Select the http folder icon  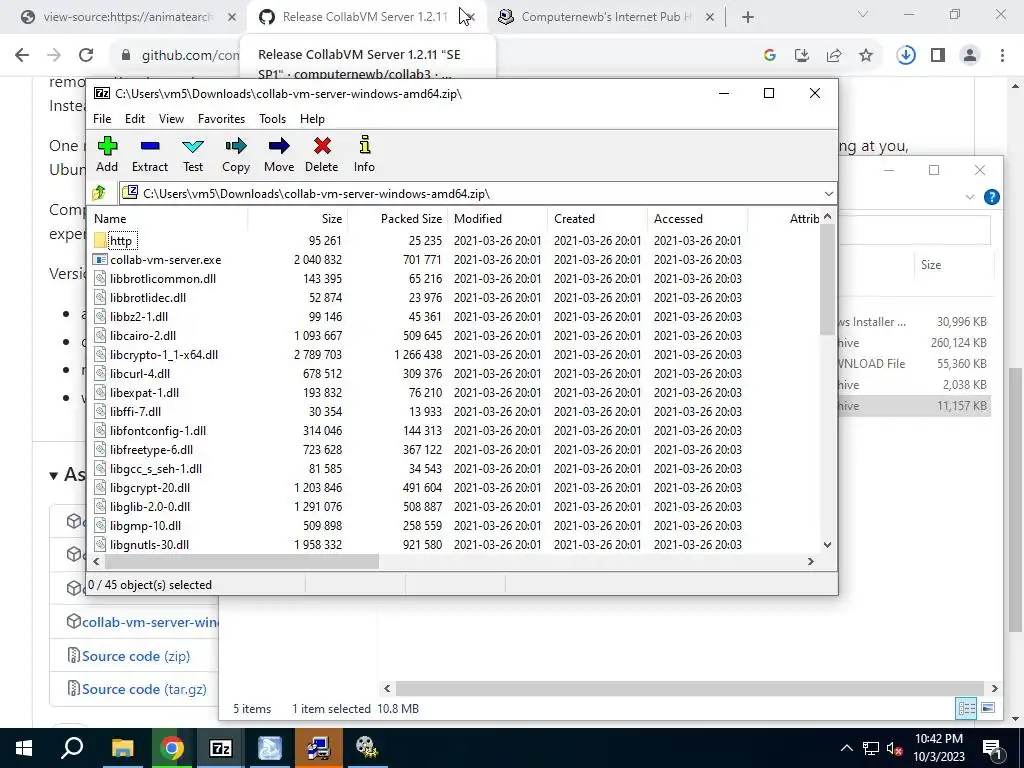(100, 240)
